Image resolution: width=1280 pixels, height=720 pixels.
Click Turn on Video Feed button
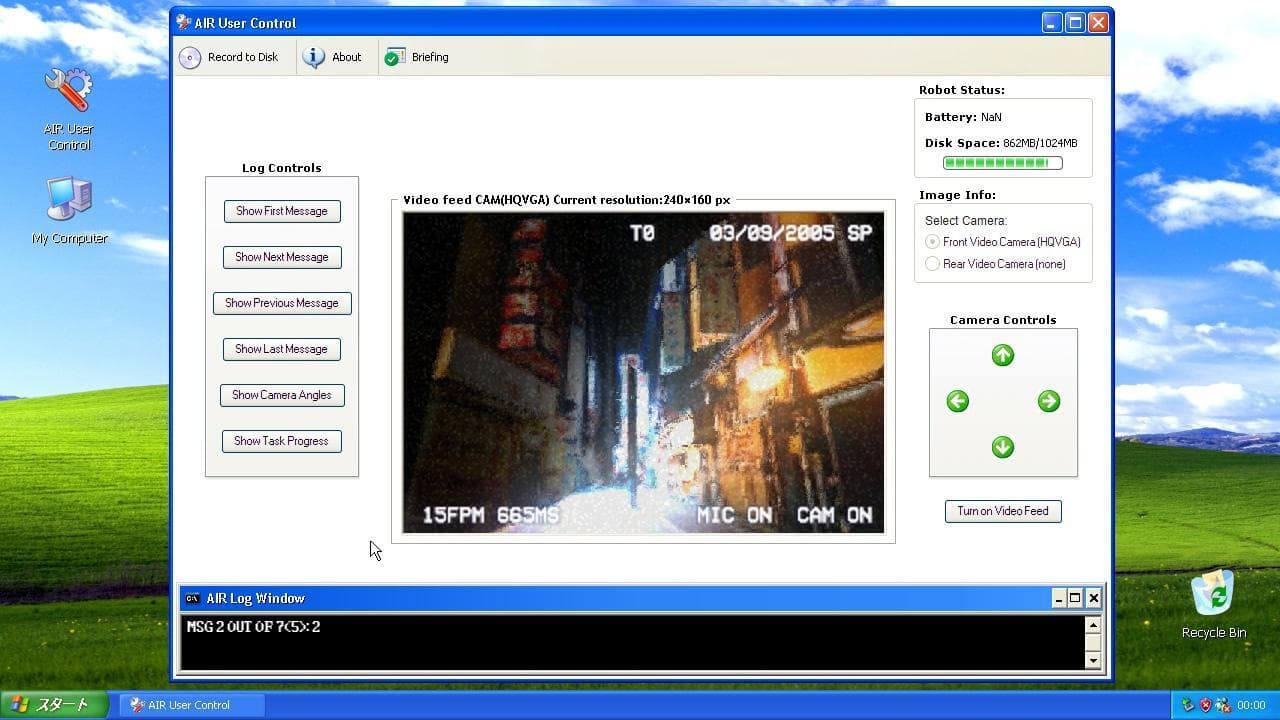(x=1003, y=511)
